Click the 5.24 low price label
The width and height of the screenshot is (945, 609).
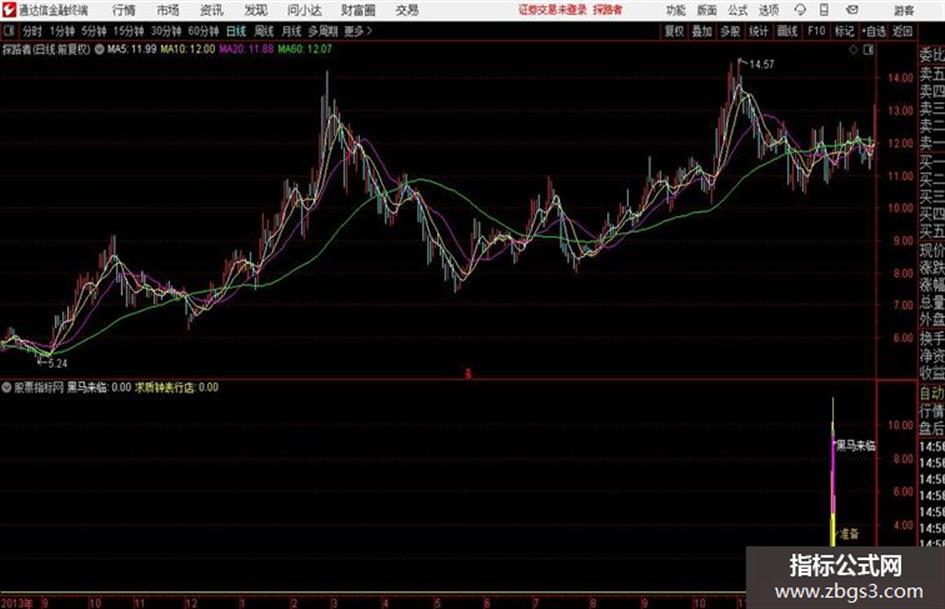point(57,364)
